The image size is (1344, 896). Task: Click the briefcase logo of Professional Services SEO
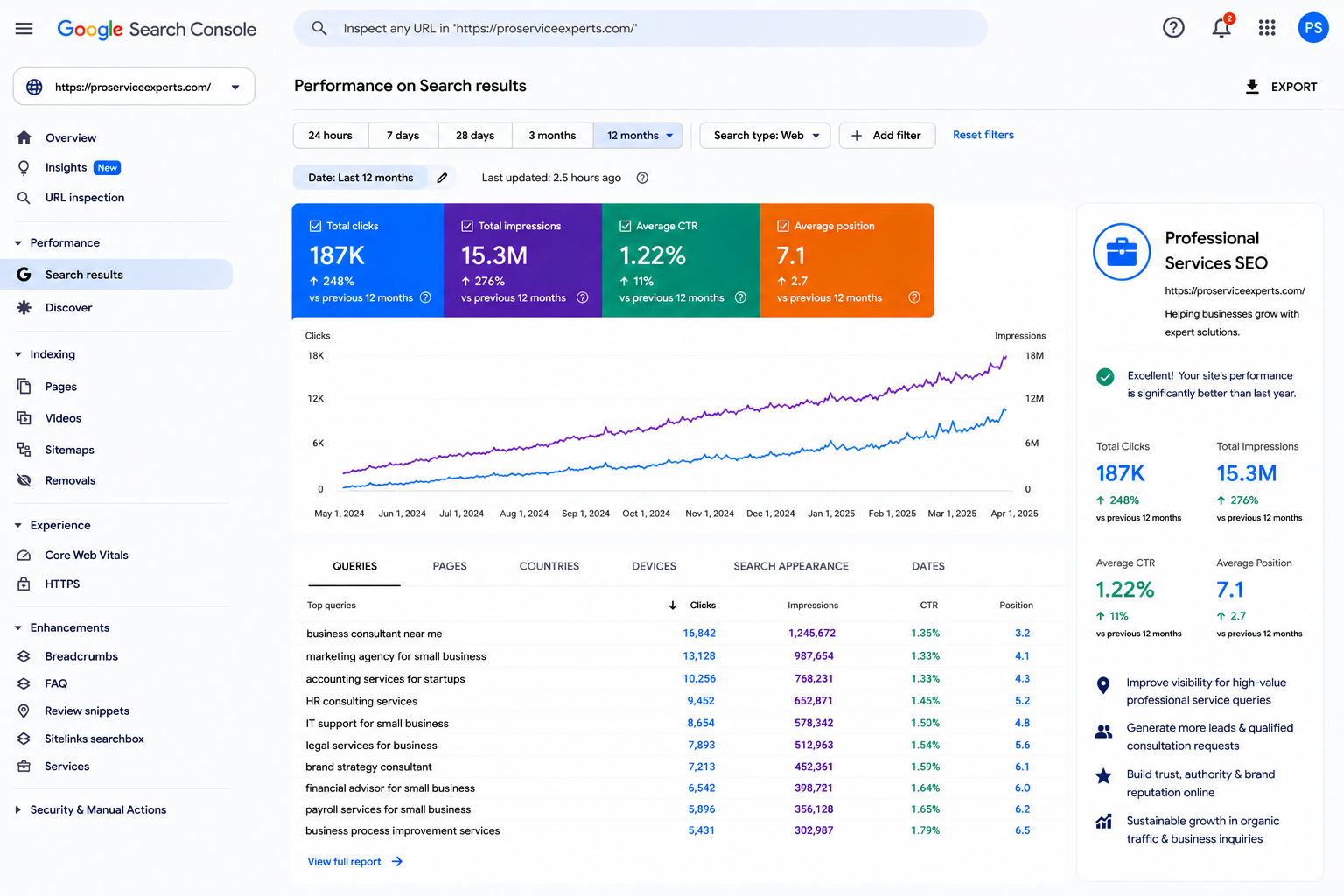coord(1122,252)
